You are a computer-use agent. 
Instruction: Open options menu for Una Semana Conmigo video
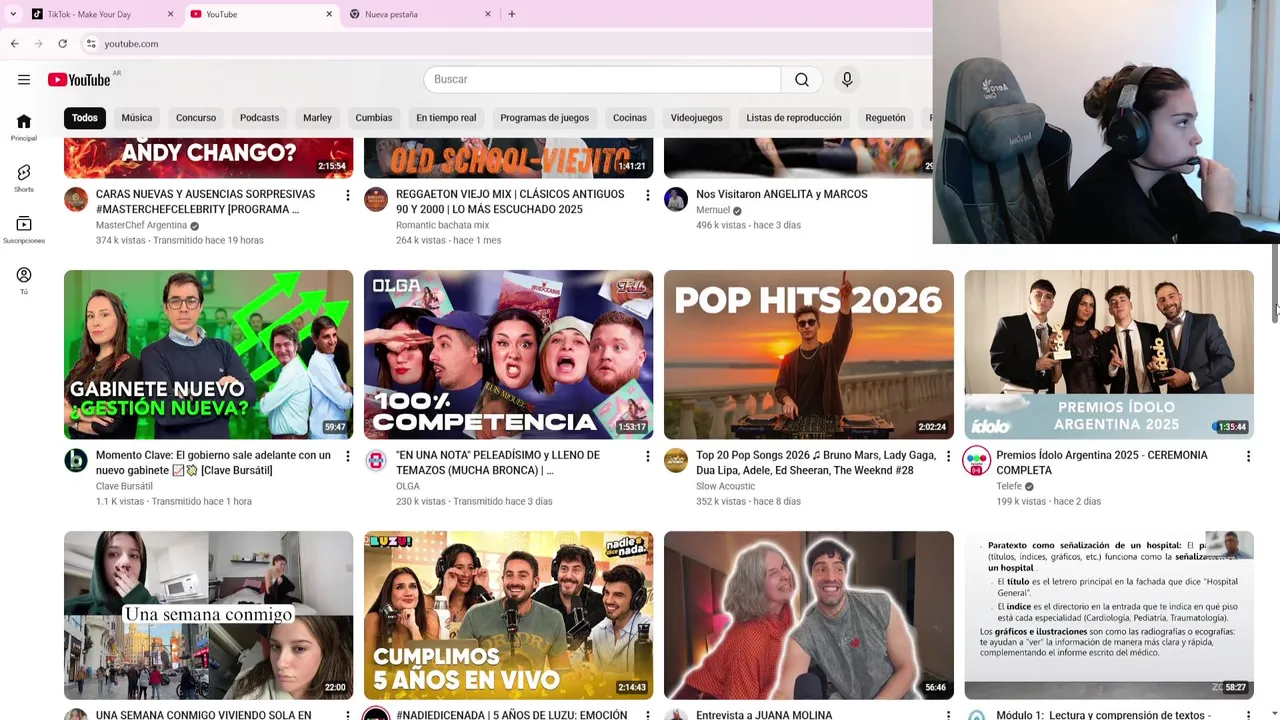(348, 715)
